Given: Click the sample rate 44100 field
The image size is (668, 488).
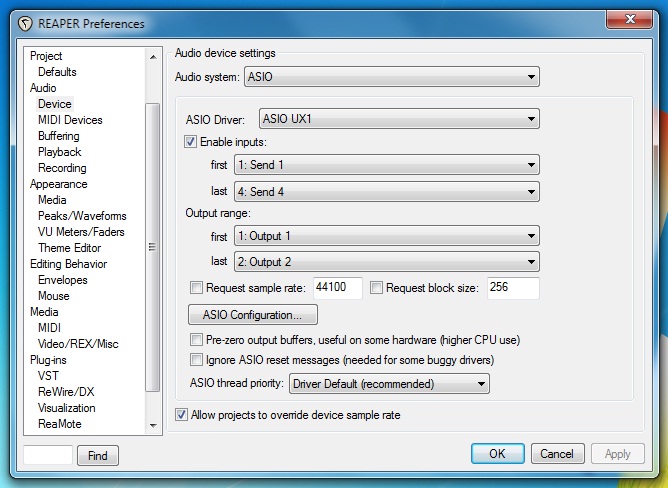Looking at the screenshot, I should [x=337, y=288].
